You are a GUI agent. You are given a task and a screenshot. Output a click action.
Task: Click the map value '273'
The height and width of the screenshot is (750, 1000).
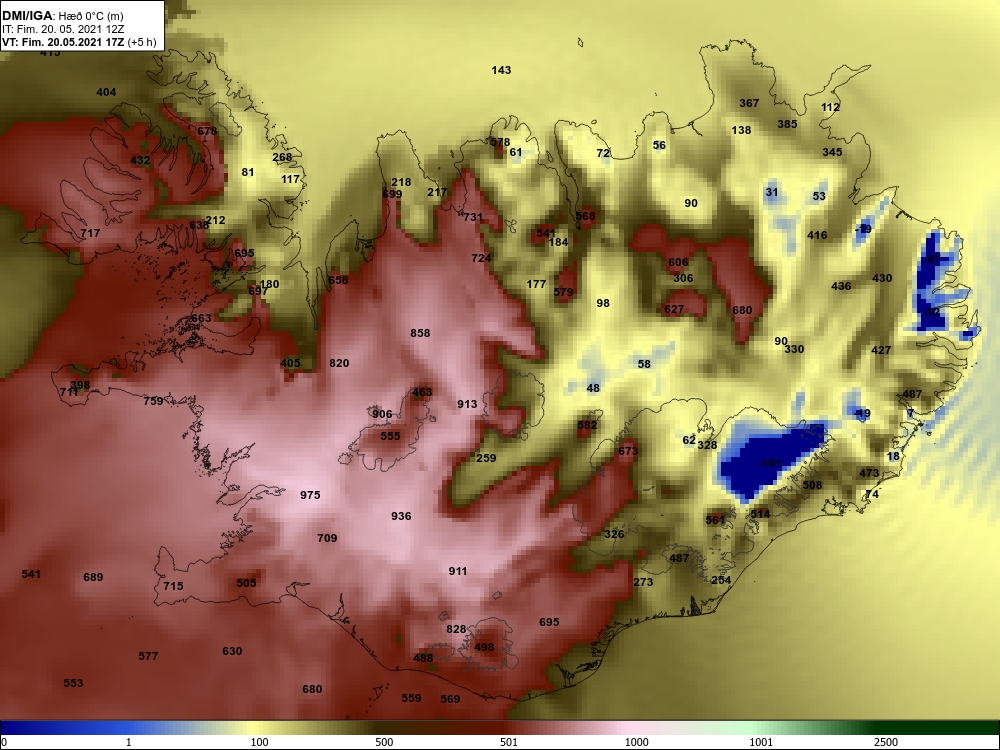tap(643, 582)
